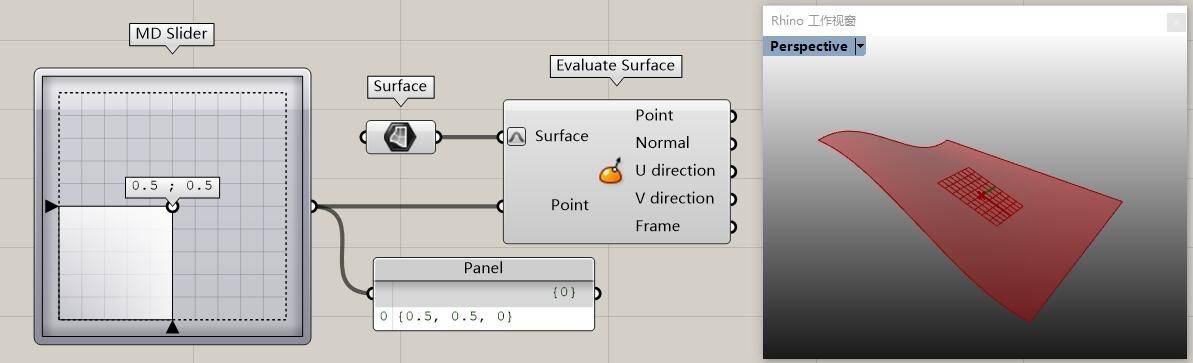Click the Normal output grip
The height and width of the screenshot is (363, 1193).
tap(733, 144)
